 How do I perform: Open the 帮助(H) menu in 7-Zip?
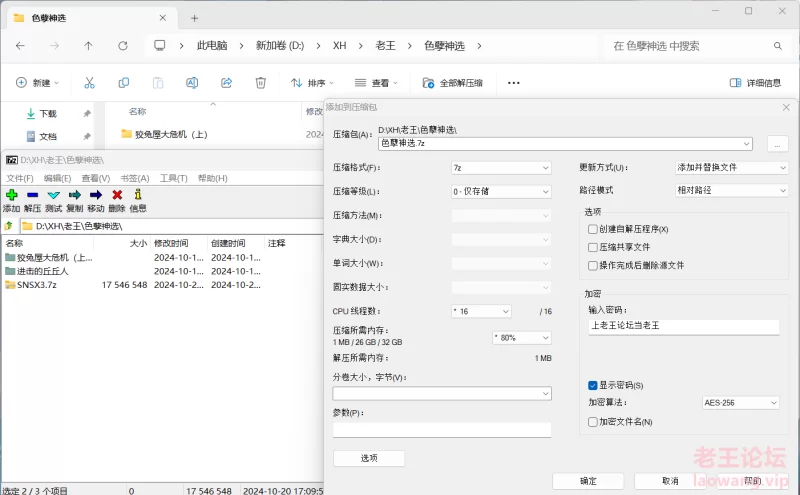pos(212,178)
